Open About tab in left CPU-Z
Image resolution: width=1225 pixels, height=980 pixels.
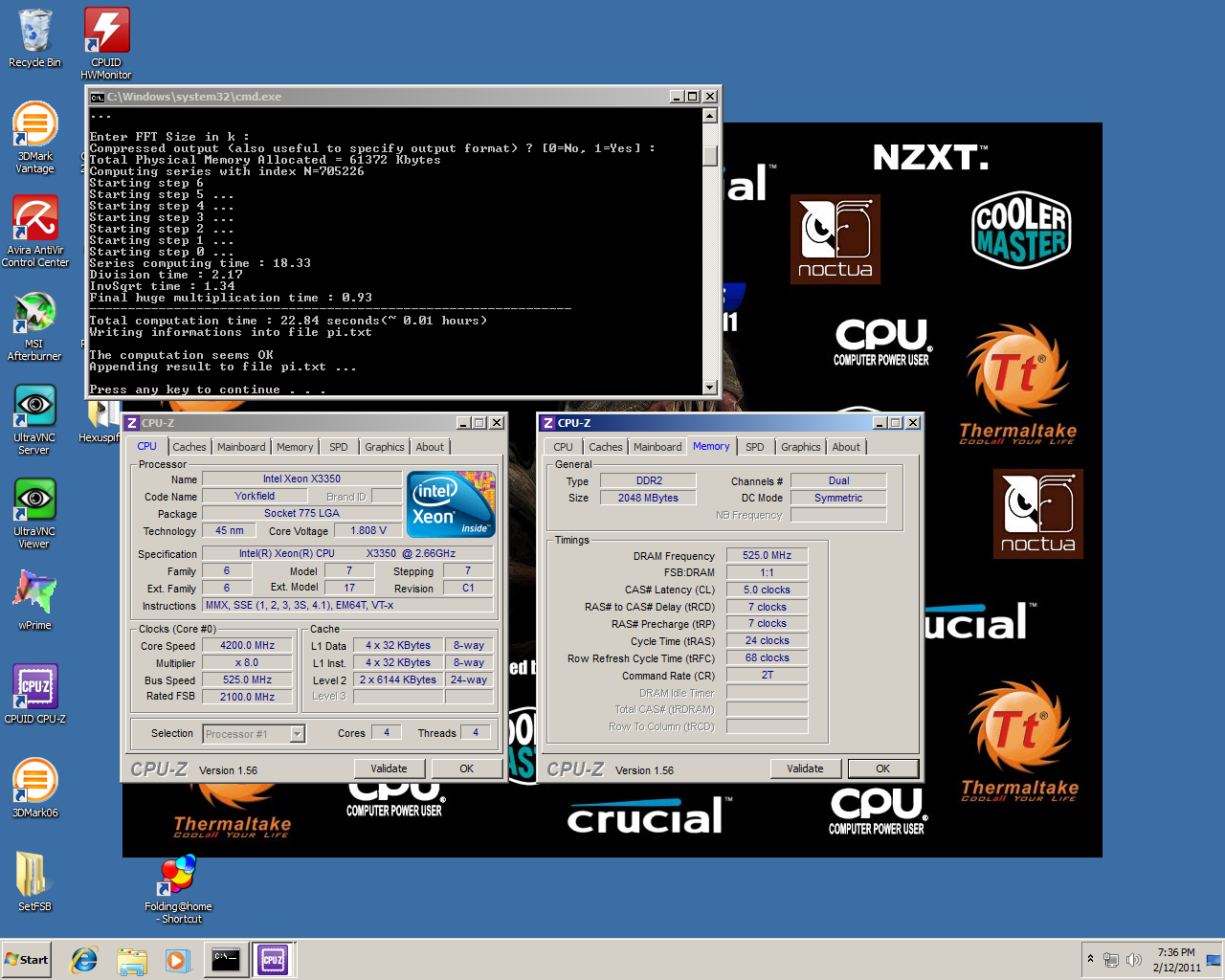click(x=430, y=447)
